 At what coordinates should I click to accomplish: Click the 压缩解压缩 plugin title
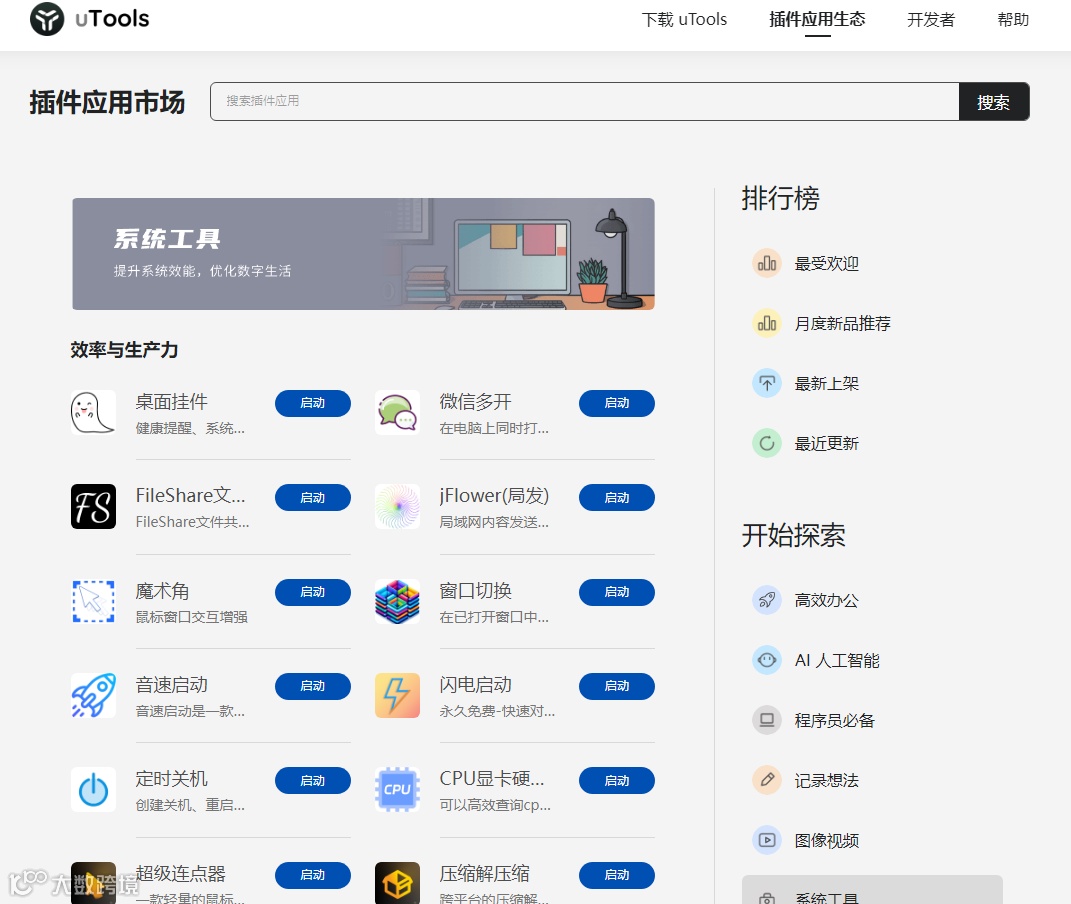pos(484,873)
